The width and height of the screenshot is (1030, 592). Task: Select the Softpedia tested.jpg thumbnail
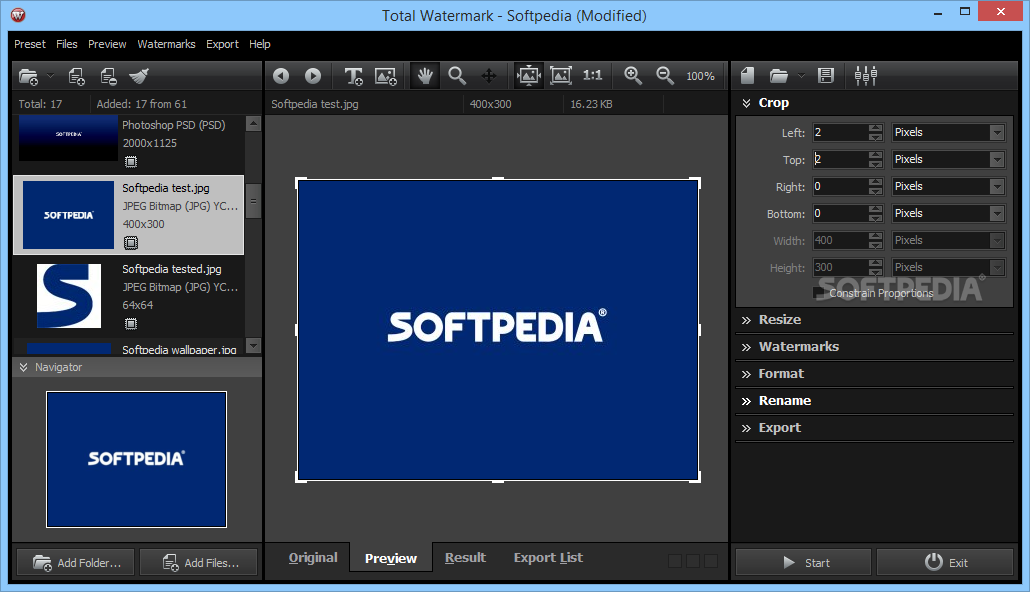pyautogui.click(x=69, y=296)
